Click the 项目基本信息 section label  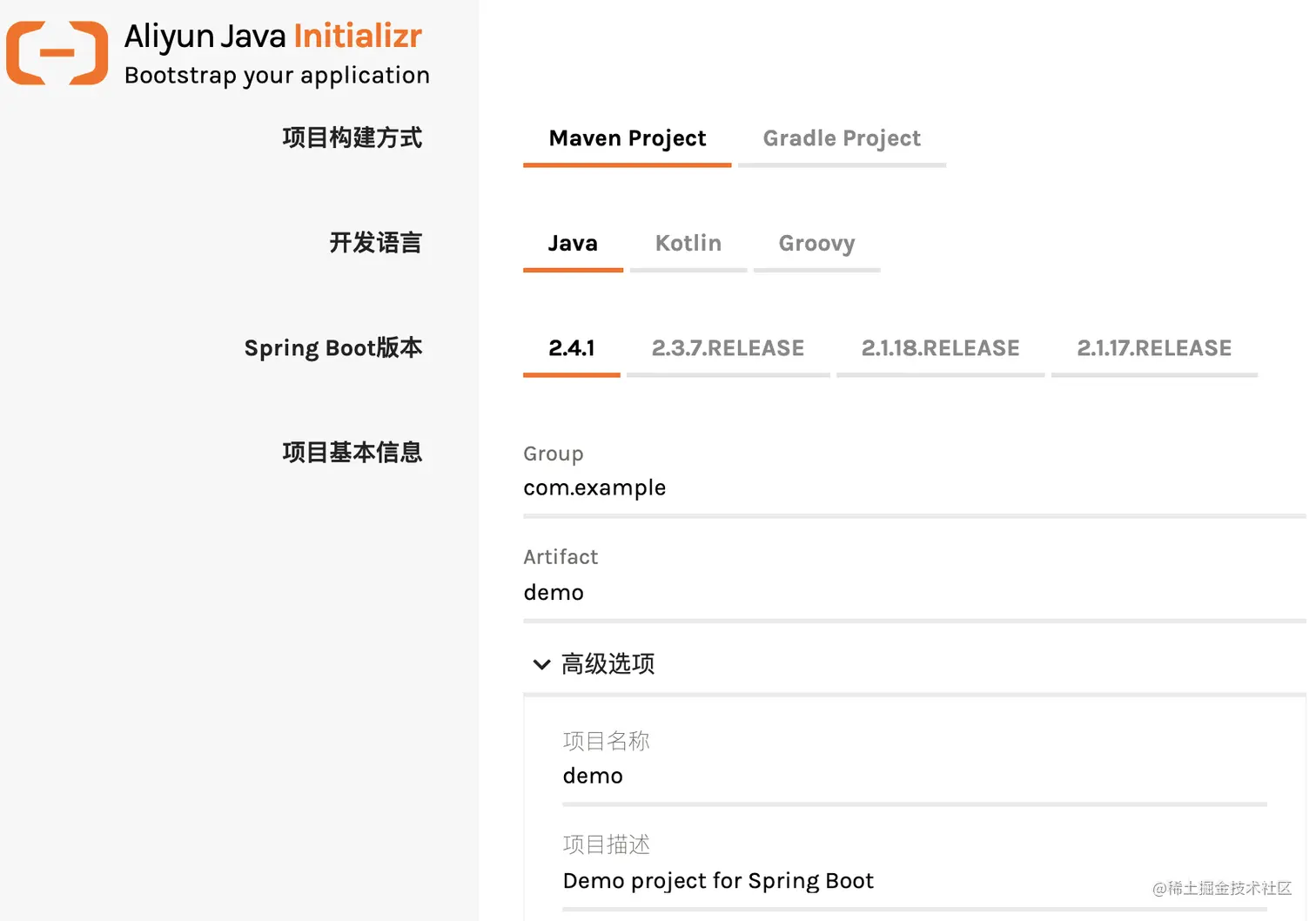pos(352,452)
